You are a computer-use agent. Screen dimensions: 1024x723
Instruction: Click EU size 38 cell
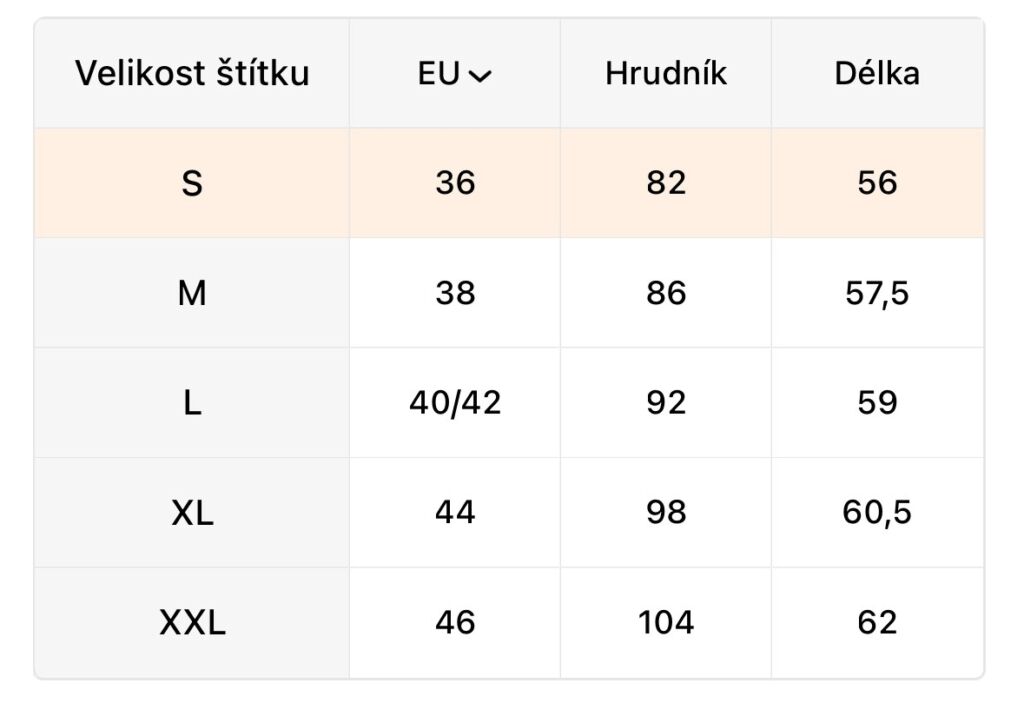pyautogui.click(x=455, y=294)
